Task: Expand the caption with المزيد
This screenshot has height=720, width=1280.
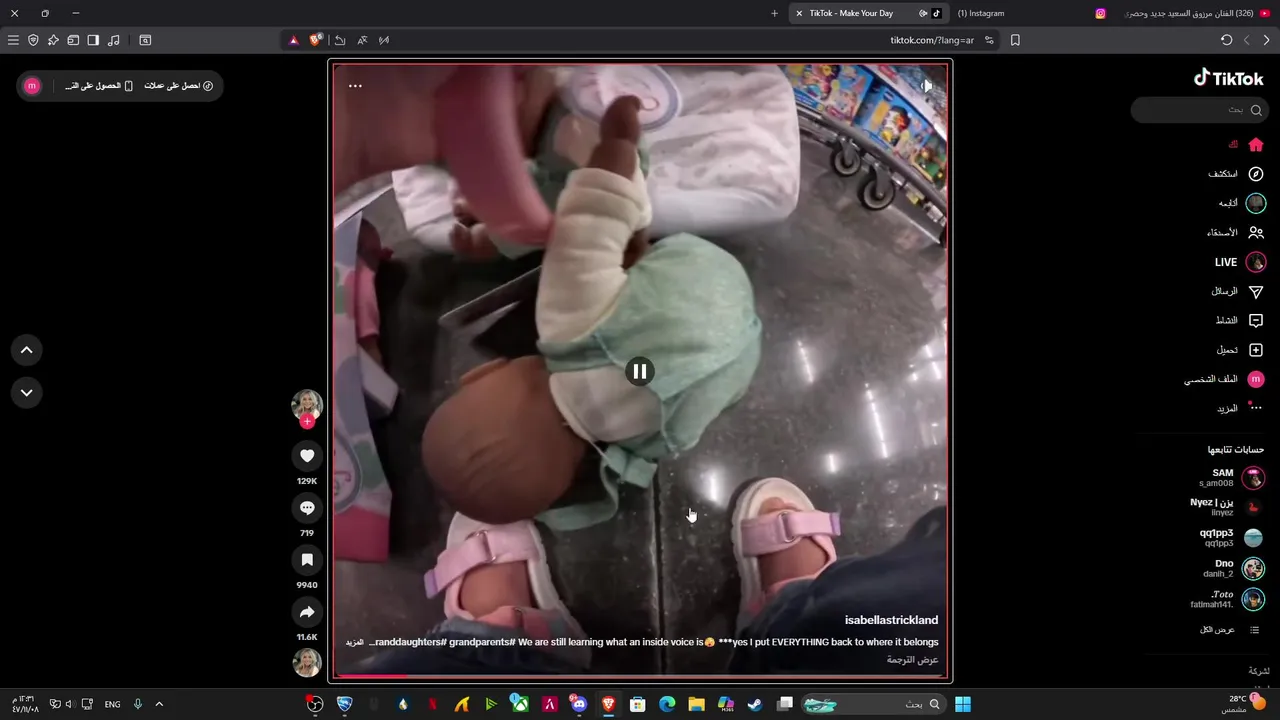Action: (355, 642)
